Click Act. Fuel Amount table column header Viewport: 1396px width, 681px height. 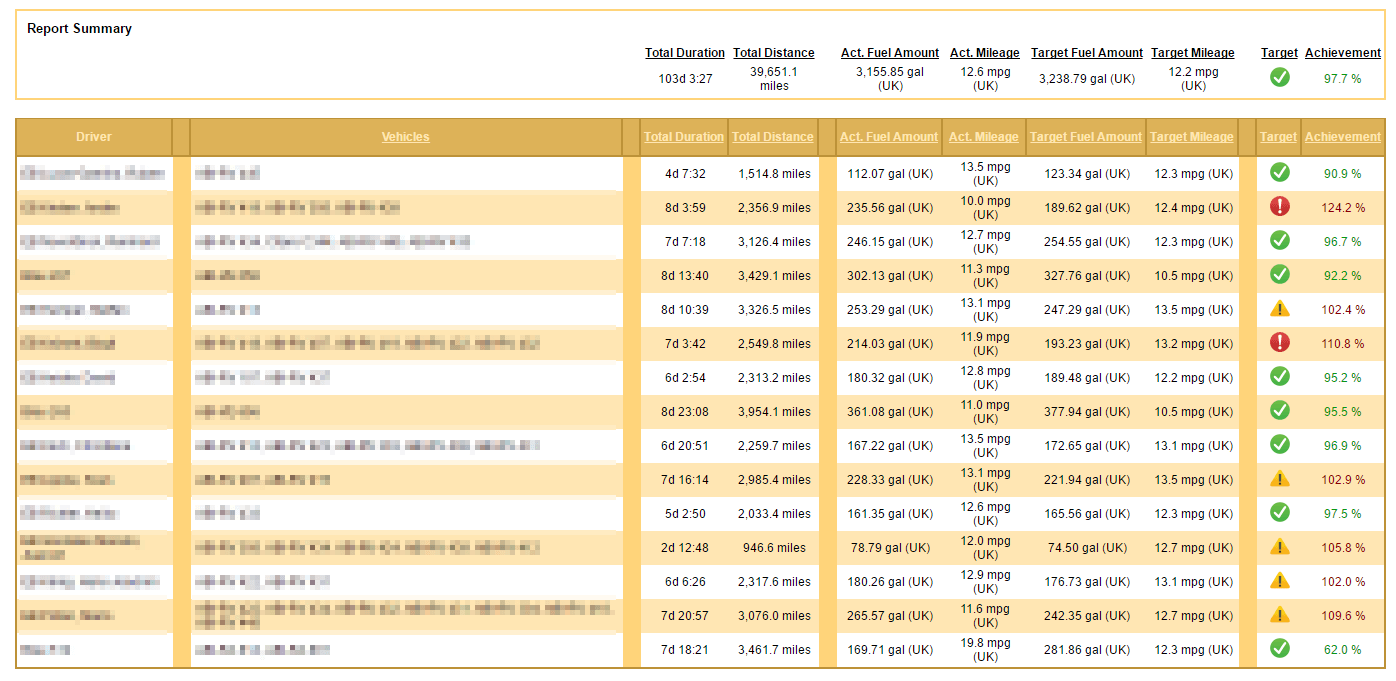pos(889,137)
